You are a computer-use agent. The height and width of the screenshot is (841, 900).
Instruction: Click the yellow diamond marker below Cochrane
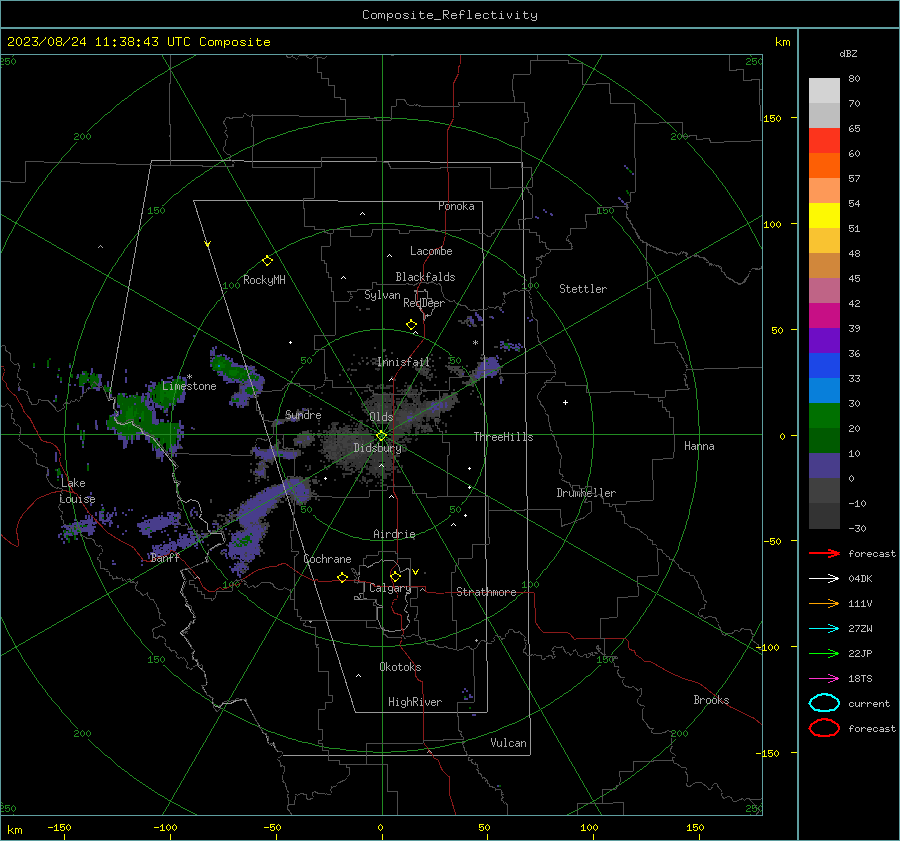(x=342, y=577)
